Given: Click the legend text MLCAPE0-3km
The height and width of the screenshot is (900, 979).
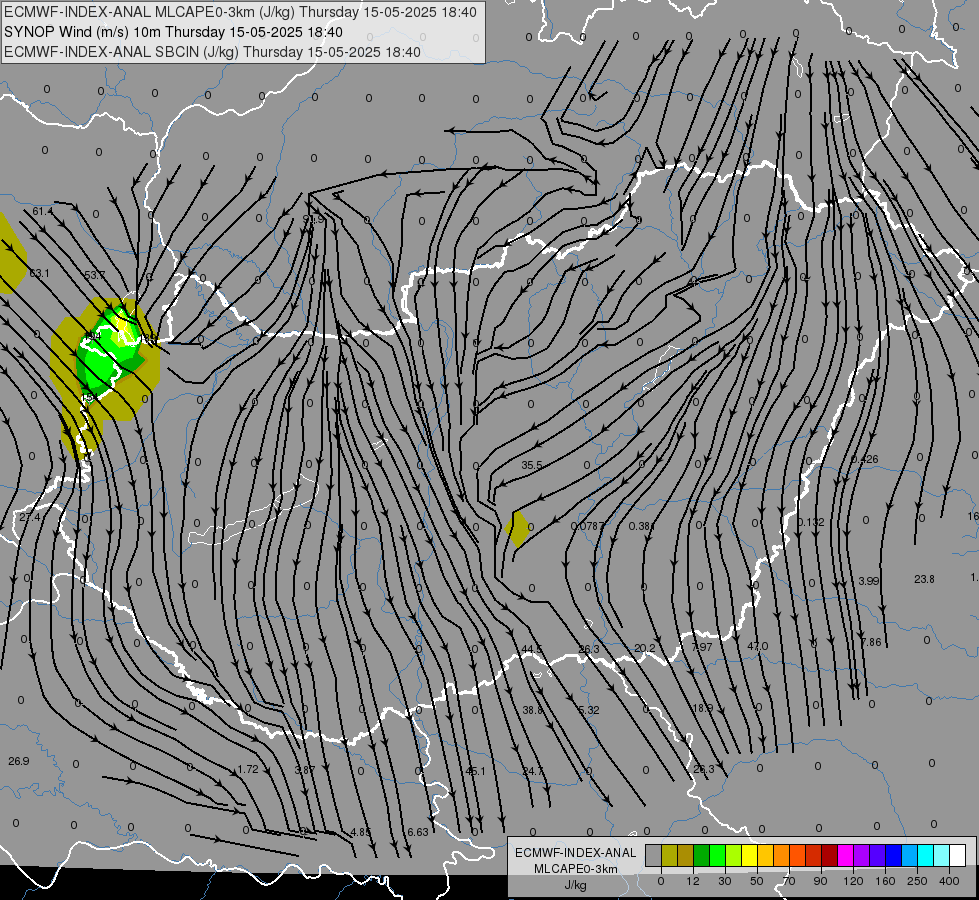Looking at the screenshot, I should pyautogui.click(x=575, y=869).
